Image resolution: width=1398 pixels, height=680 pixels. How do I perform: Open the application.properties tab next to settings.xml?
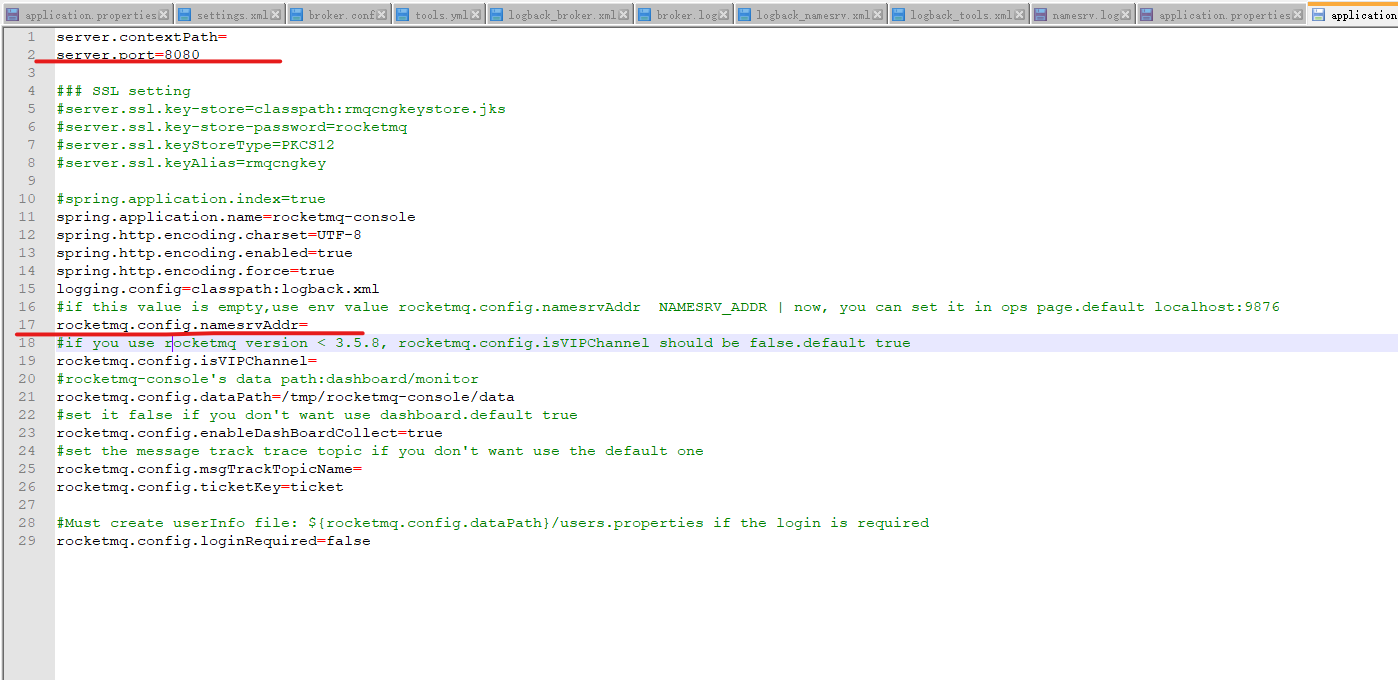tap(91, 15)
